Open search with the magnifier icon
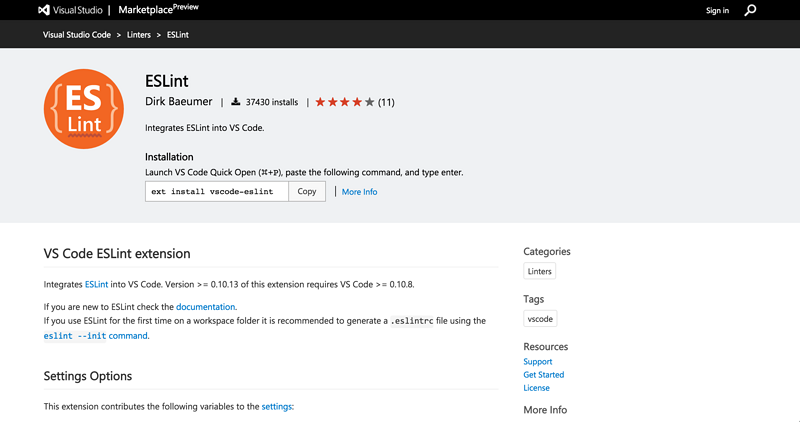Screen dimensions: 800x422 tap(751, 10)
